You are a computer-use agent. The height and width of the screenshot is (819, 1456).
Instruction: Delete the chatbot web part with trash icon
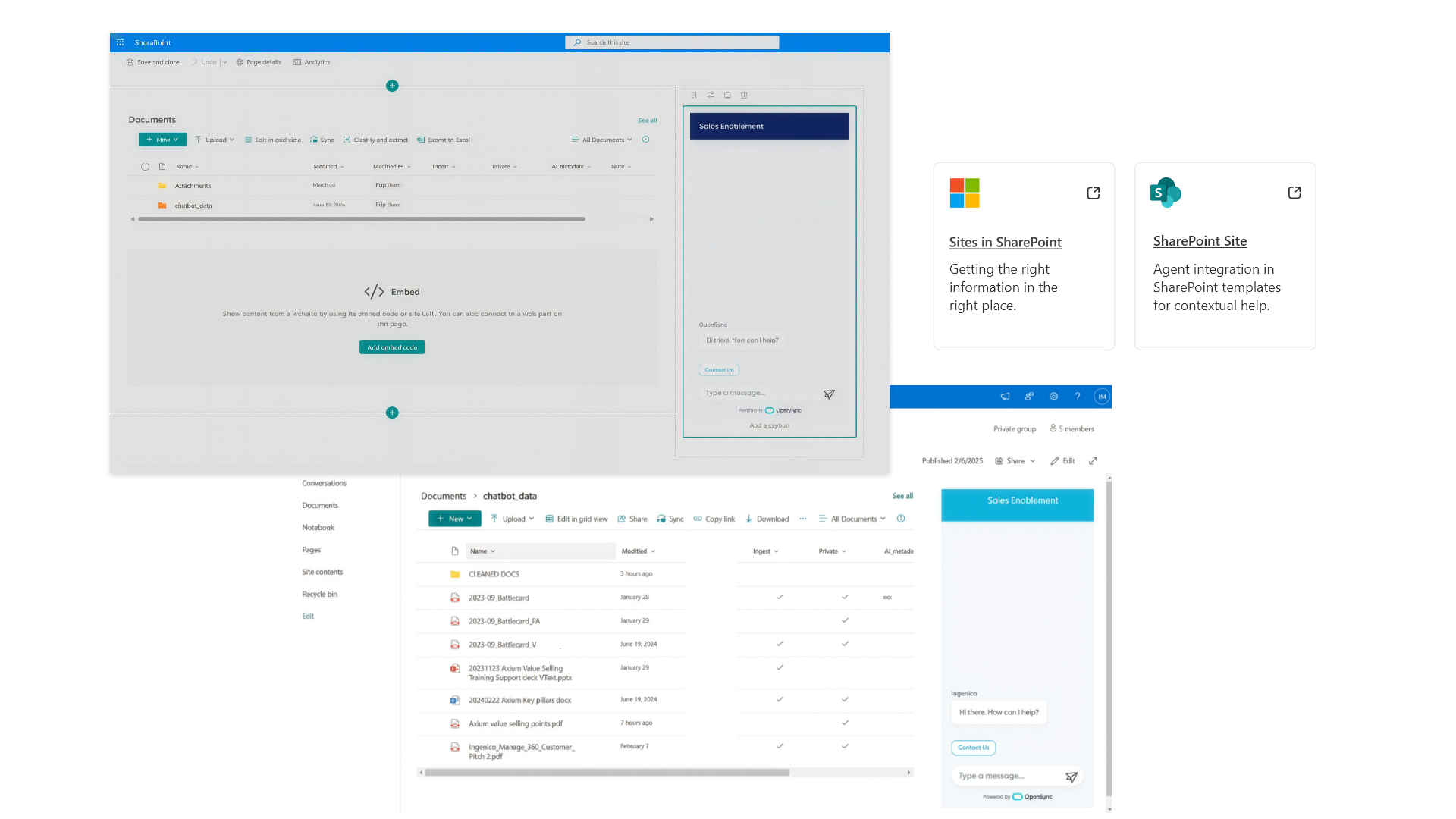click(744, 95)
